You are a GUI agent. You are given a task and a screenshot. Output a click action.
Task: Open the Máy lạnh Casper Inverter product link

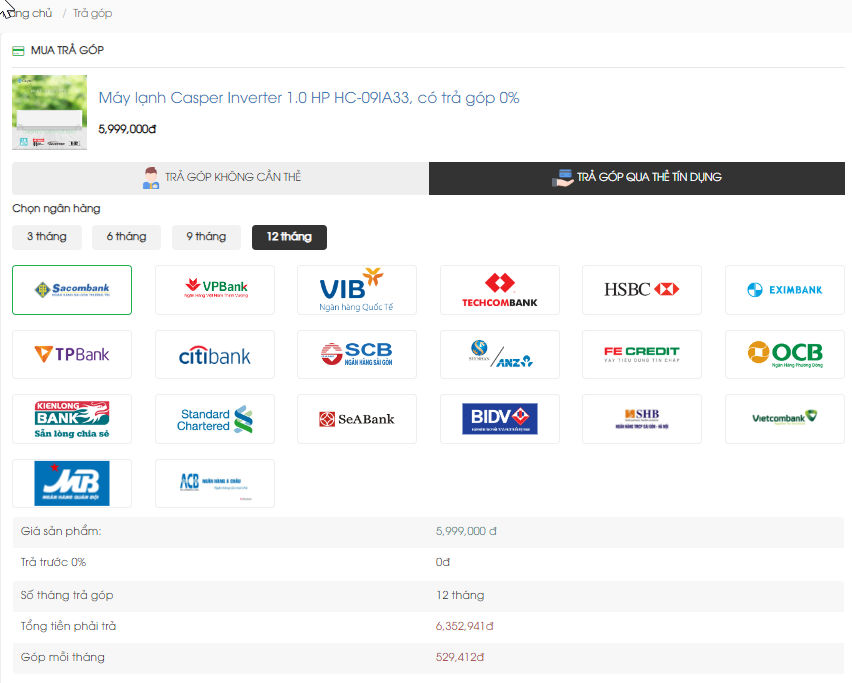(309, 98)
